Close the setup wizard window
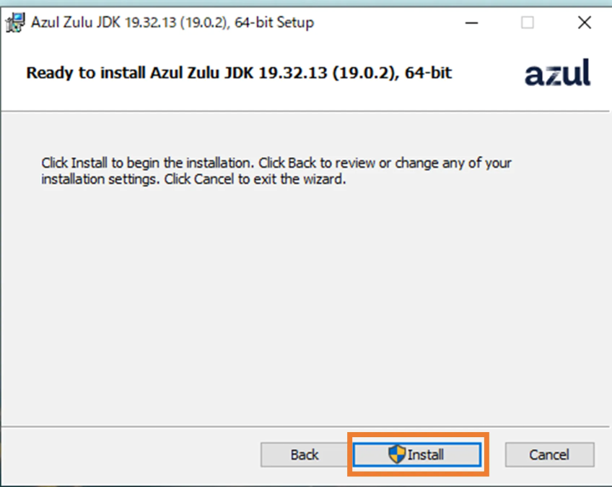 pos(584,22)
